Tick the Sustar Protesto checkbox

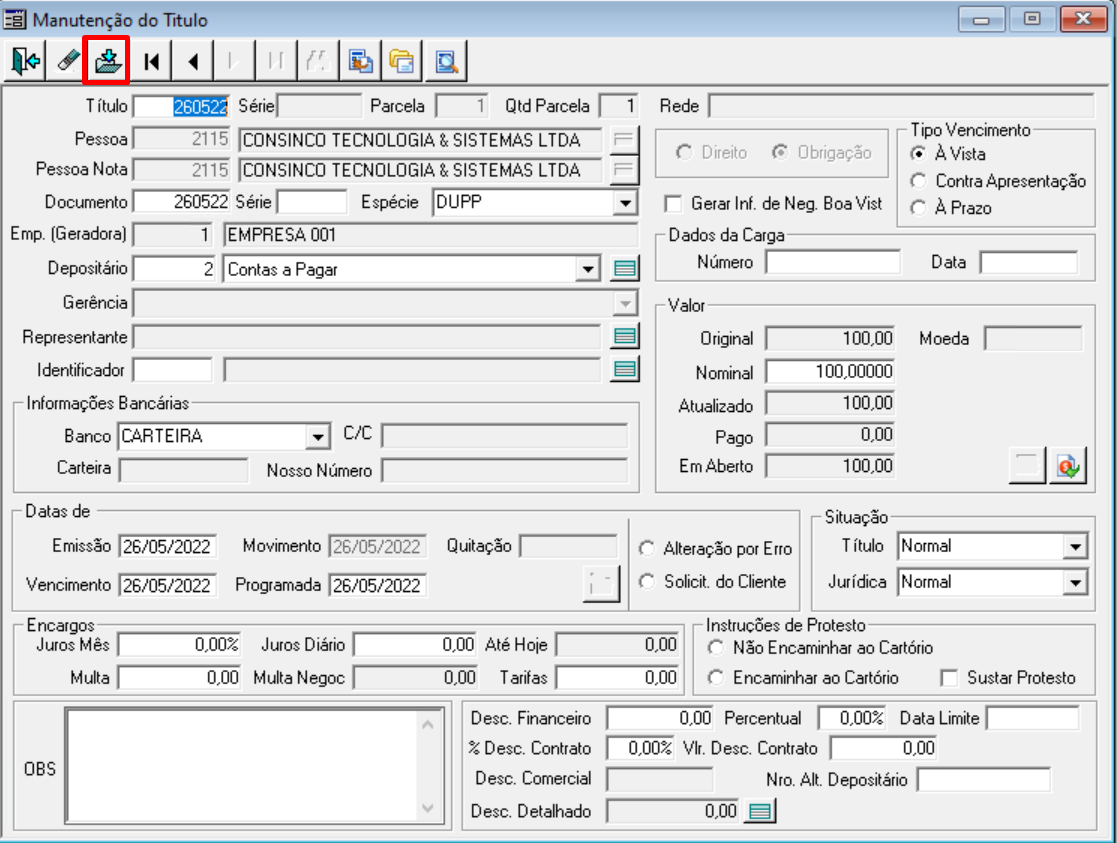click(949, 678)
